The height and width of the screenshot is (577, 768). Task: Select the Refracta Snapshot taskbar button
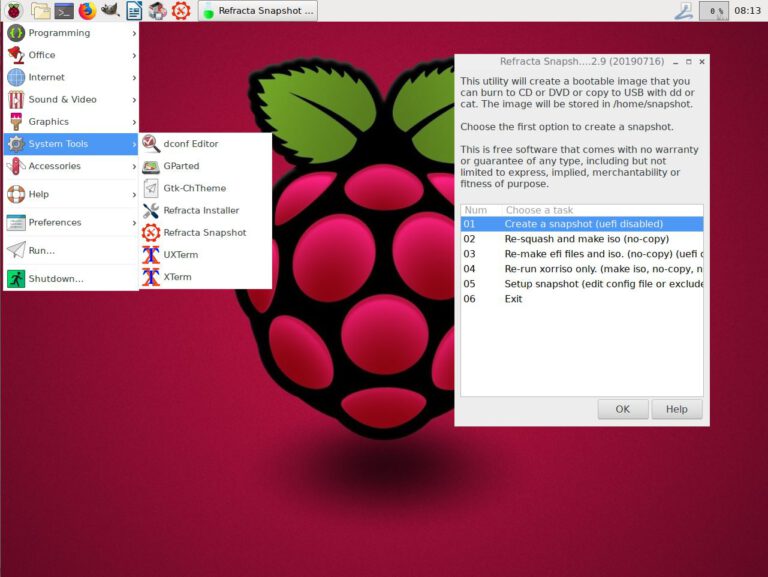pyautogui.click(x=258, y=10)
